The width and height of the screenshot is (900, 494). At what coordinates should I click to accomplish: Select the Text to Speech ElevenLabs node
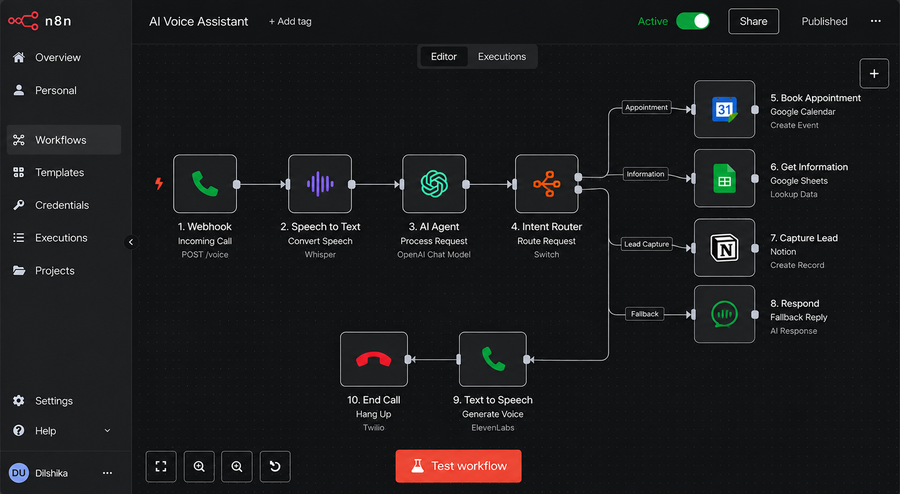click(492, 359)
